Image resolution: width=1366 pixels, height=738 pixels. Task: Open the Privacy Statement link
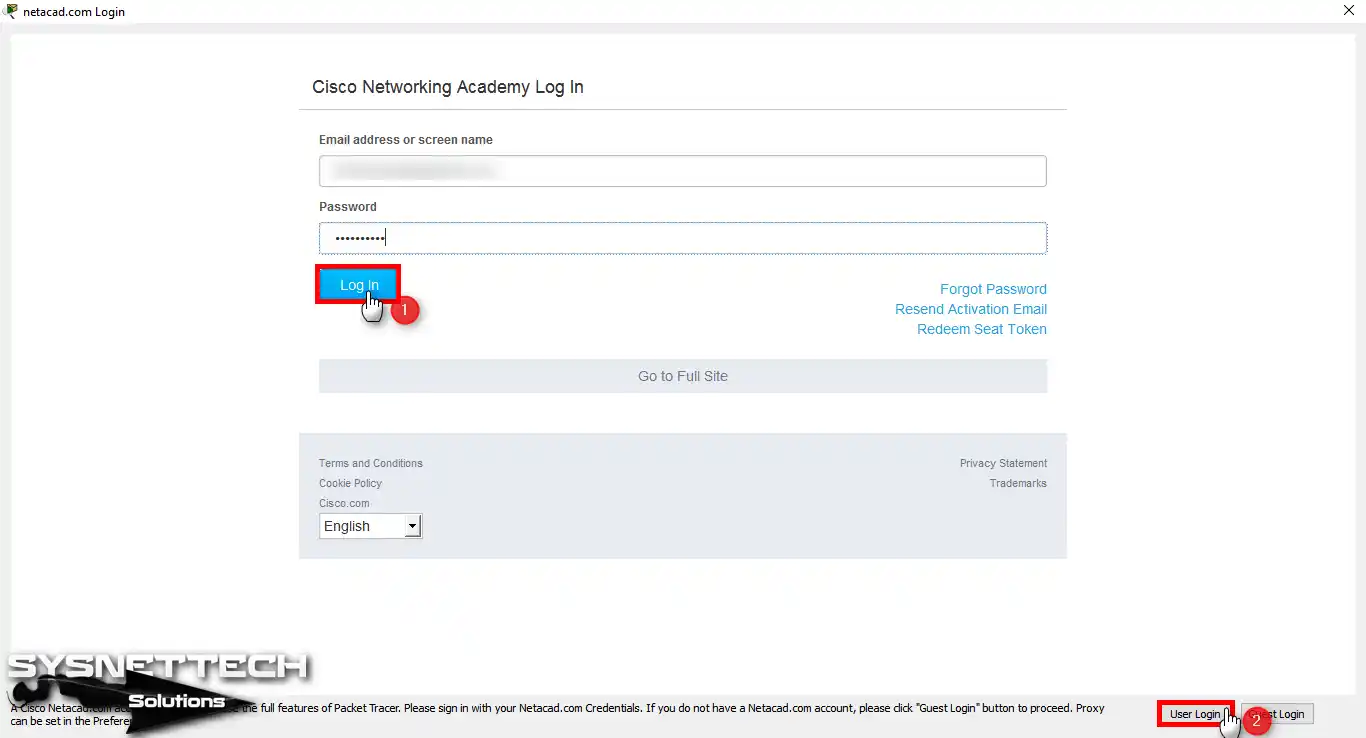pos(1003,463)
